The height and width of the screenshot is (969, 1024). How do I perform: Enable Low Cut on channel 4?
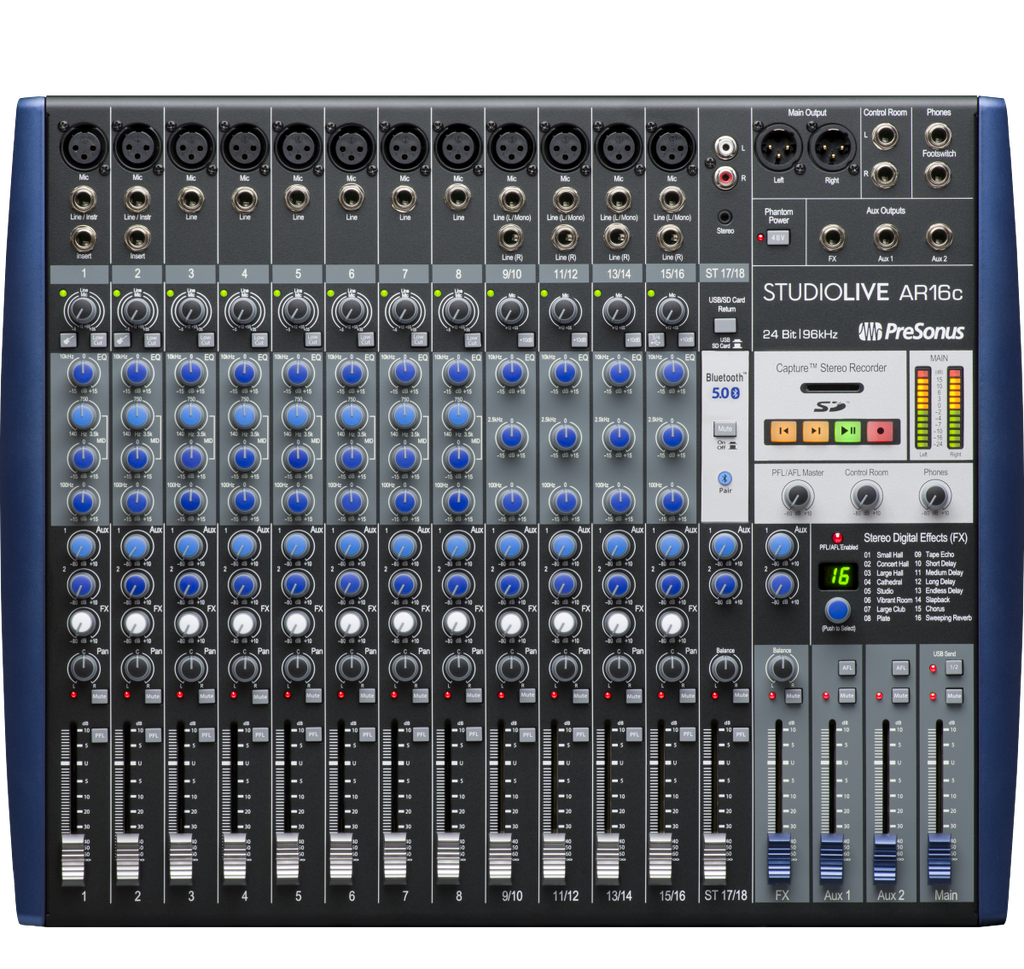(259, 340)
